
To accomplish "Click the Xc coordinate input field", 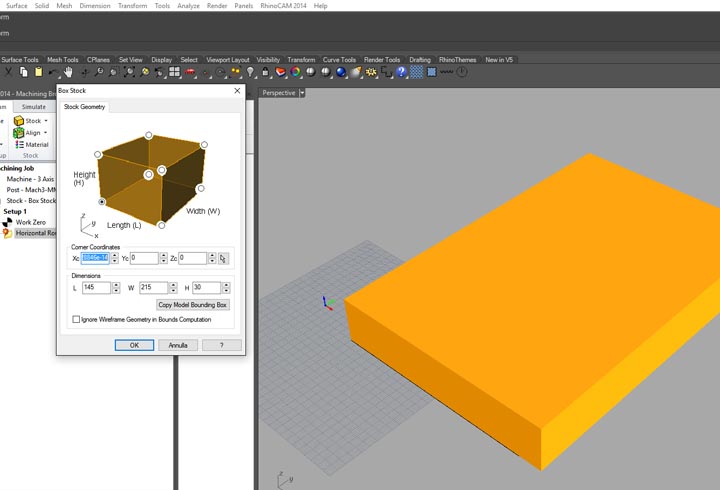I will tap(95, 258).
